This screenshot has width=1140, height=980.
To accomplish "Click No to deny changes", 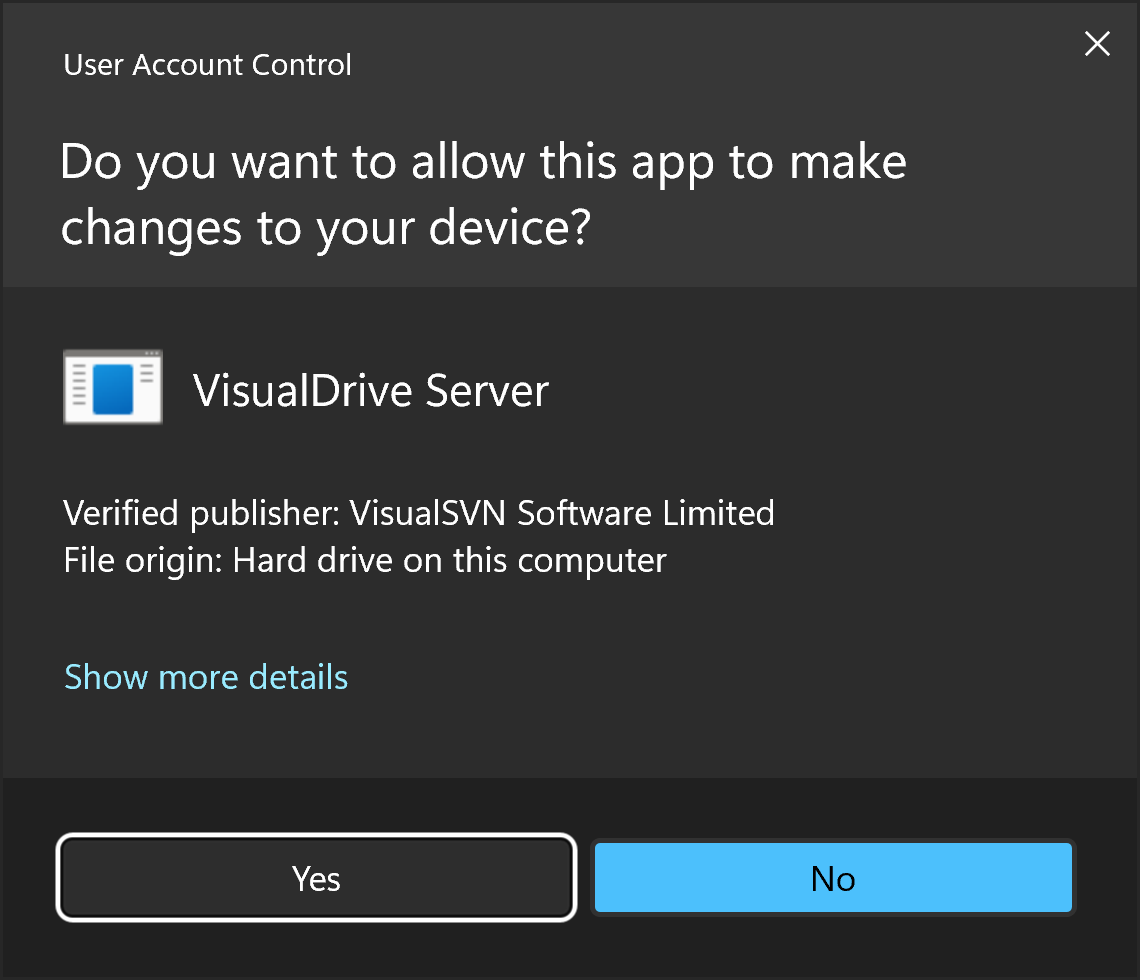I will pos(833,878).
